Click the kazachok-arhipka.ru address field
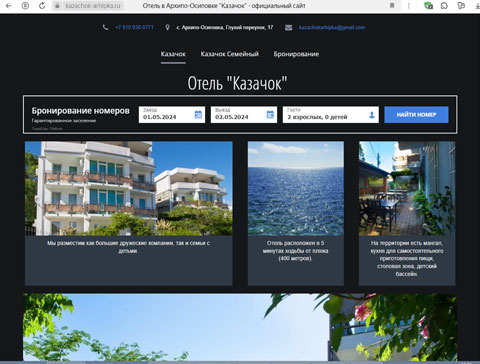The width and height of the screenshot is (480, 364). click(93, 6)
